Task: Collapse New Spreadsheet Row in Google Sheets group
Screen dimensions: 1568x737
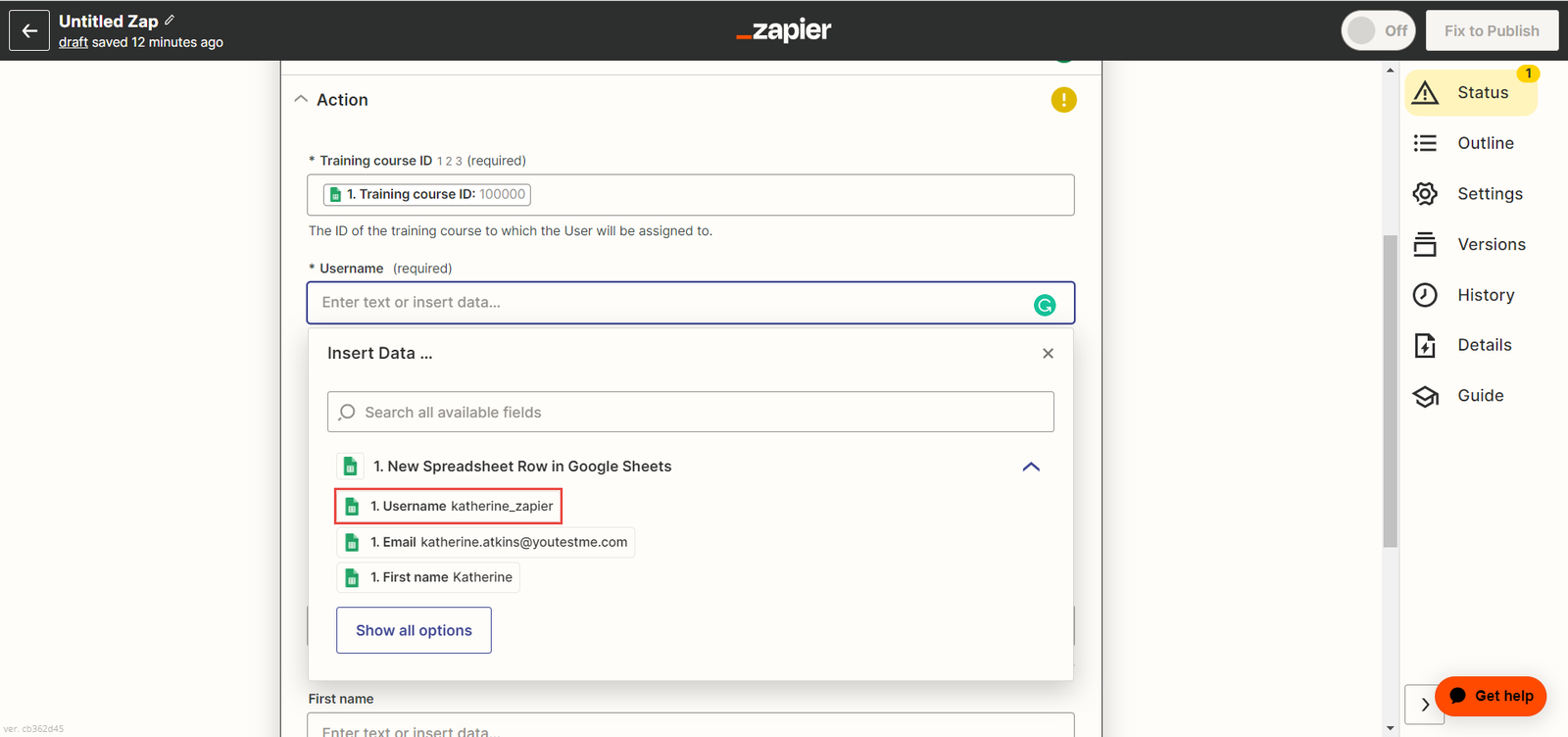Action: (x=1030, y=467)
